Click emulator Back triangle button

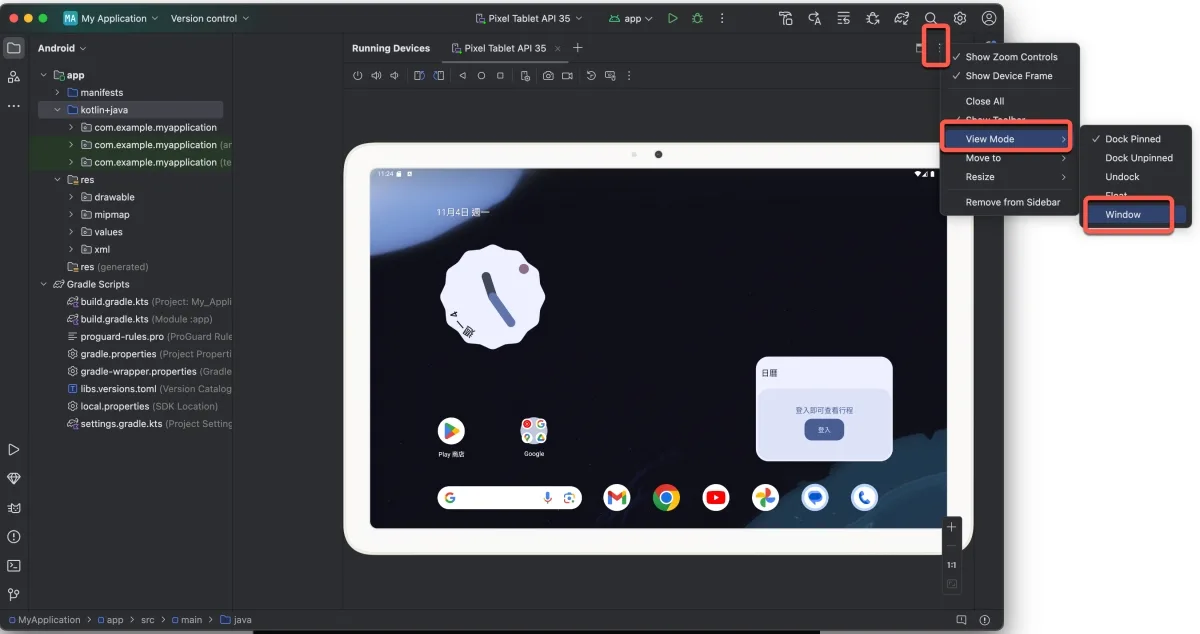point(462,75)
